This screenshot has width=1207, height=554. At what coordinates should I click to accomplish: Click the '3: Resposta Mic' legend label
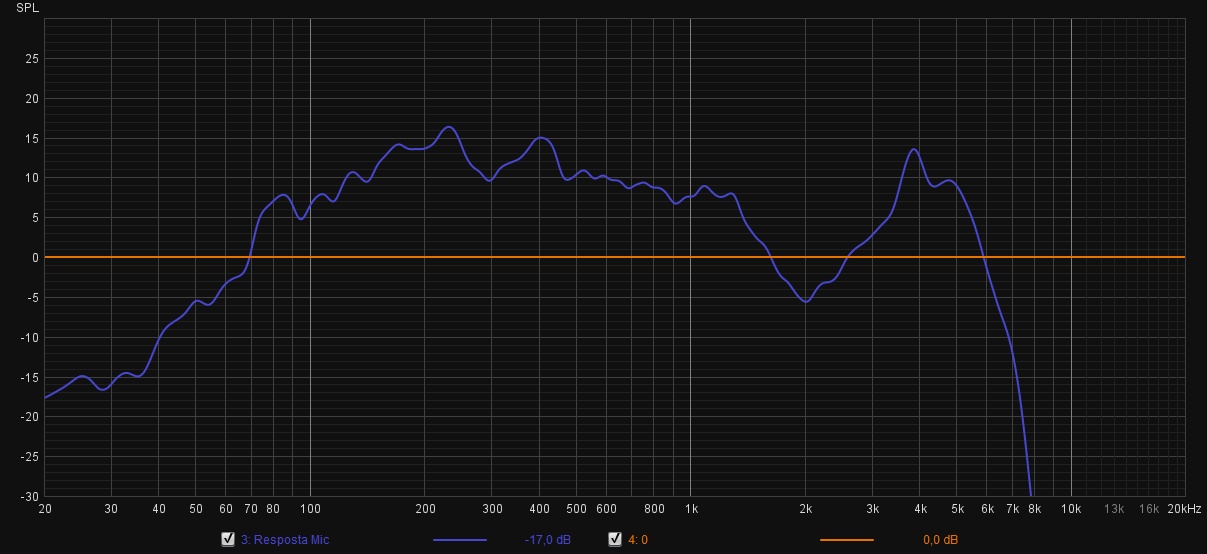coord(285,540)
